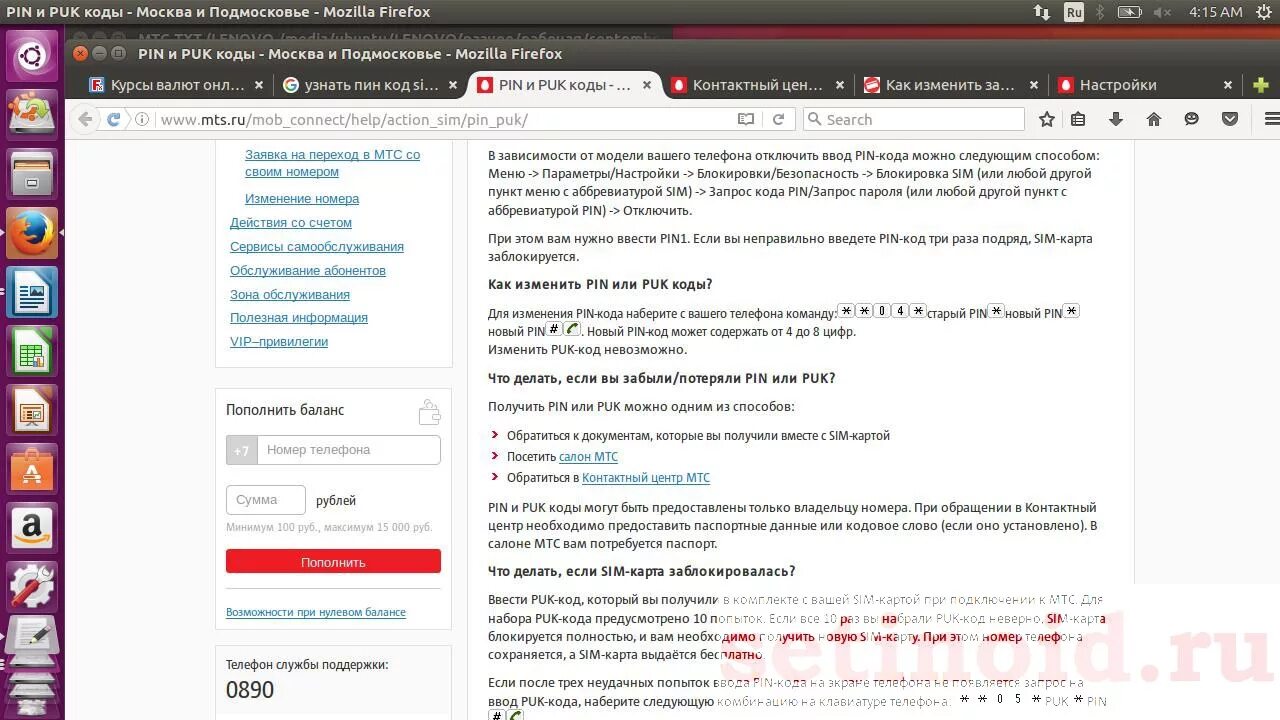
Task: Open 'Возможности при нулевом балансе' link
Action: tap(316, 612)
